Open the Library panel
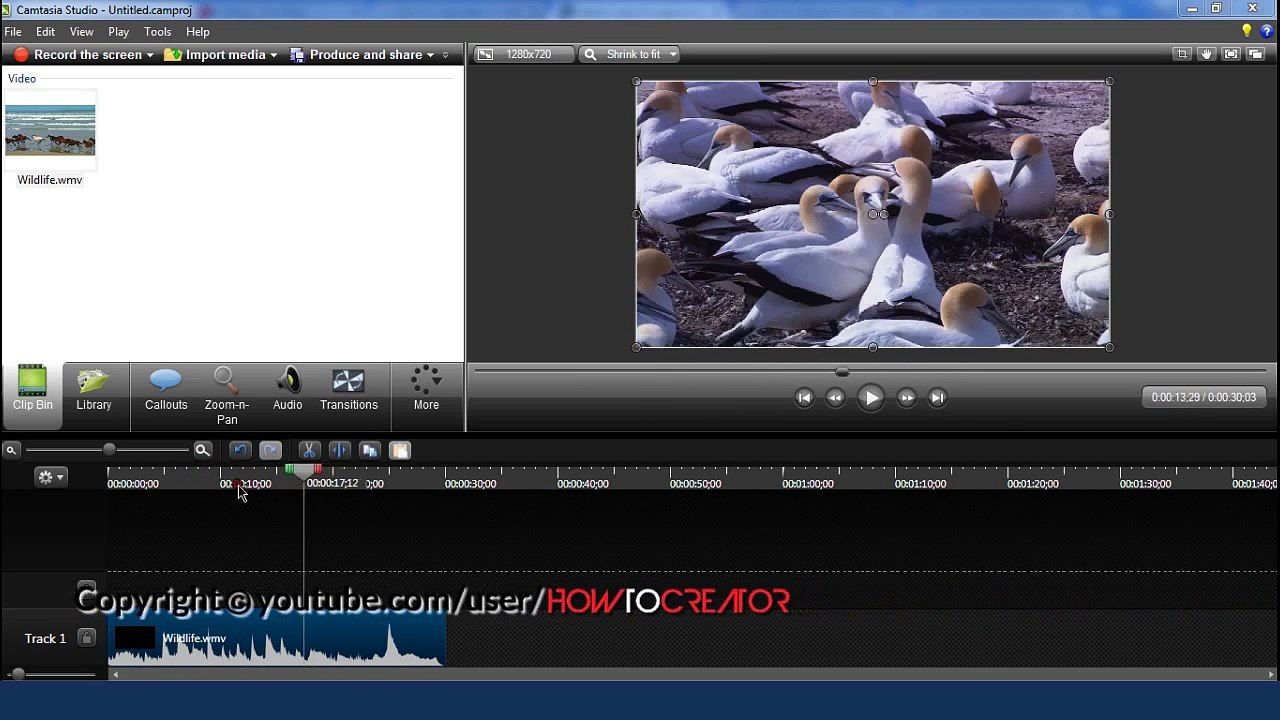The width and height of the screenshot is (1280, 720). [93, 390]
